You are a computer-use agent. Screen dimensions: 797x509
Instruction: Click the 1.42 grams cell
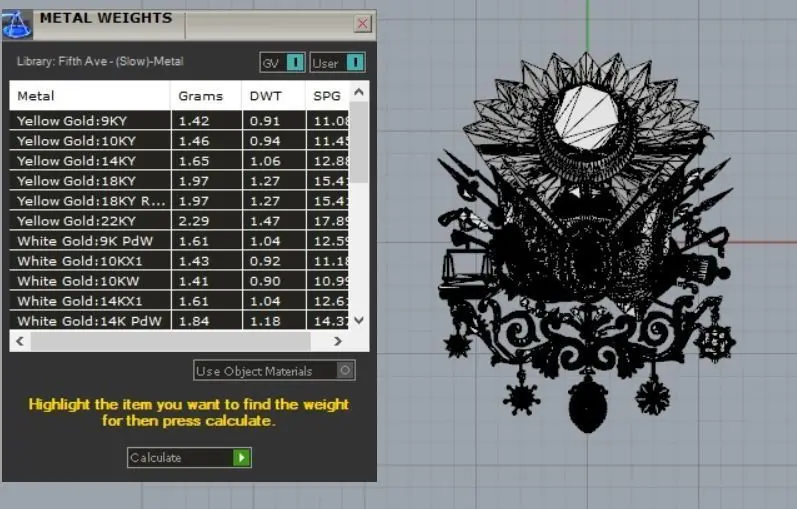[206, 121]
